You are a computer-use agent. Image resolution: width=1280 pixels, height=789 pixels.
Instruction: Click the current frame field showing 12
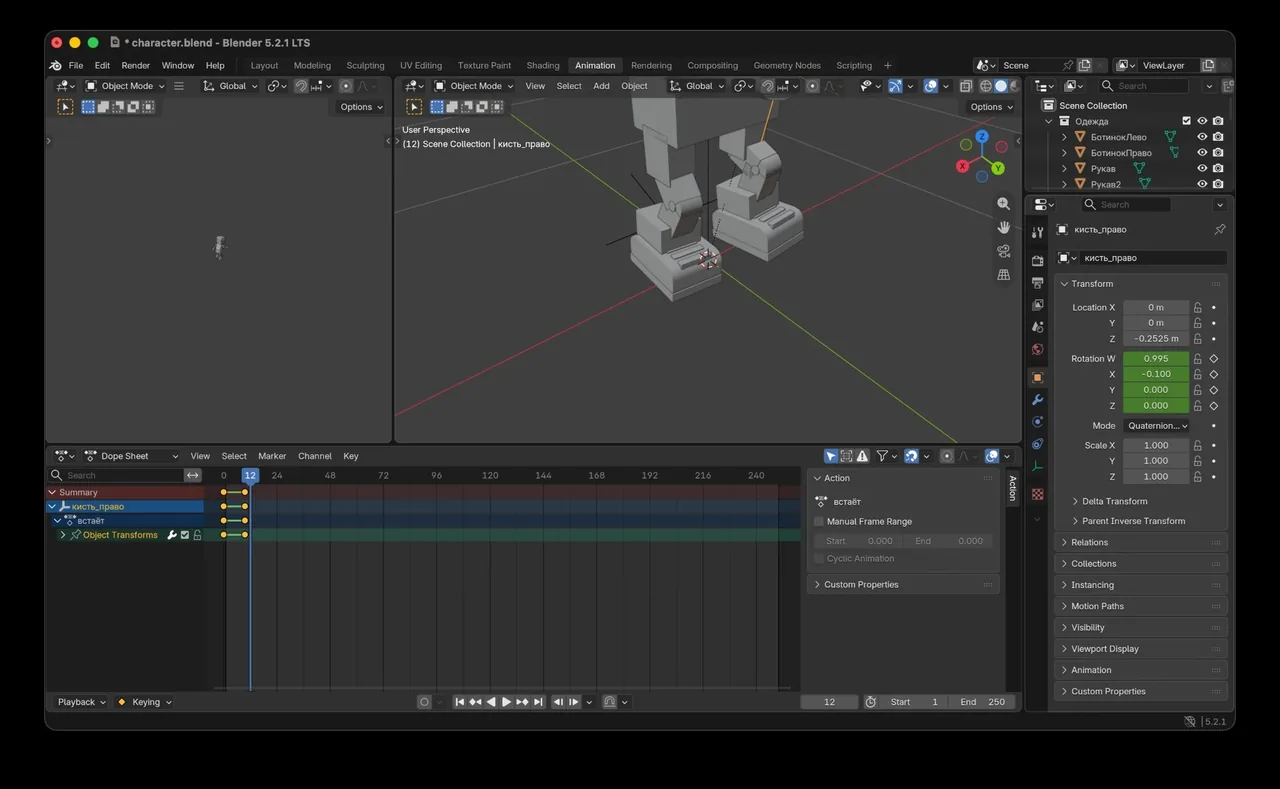click(x=829, y=702)
